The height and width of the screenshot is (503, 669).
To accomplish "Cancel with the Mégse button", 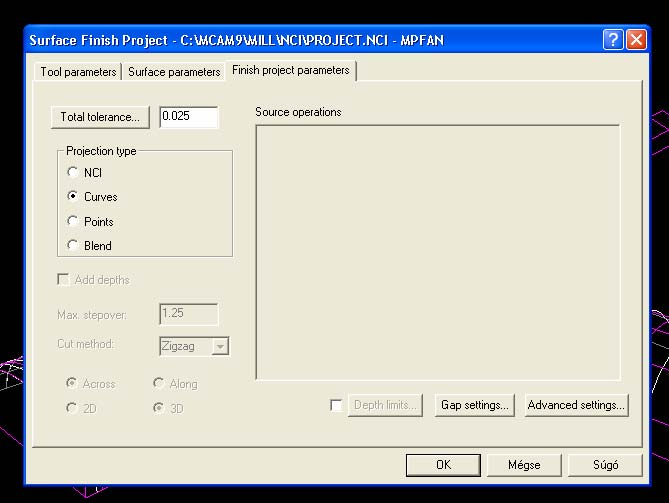I will (x=524, y=465).
